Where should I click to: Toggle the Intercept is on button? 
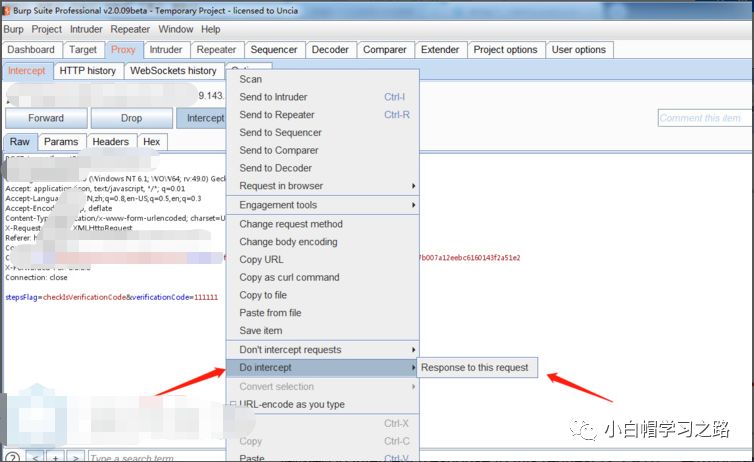pyautogui.click(x=201, y=118)
